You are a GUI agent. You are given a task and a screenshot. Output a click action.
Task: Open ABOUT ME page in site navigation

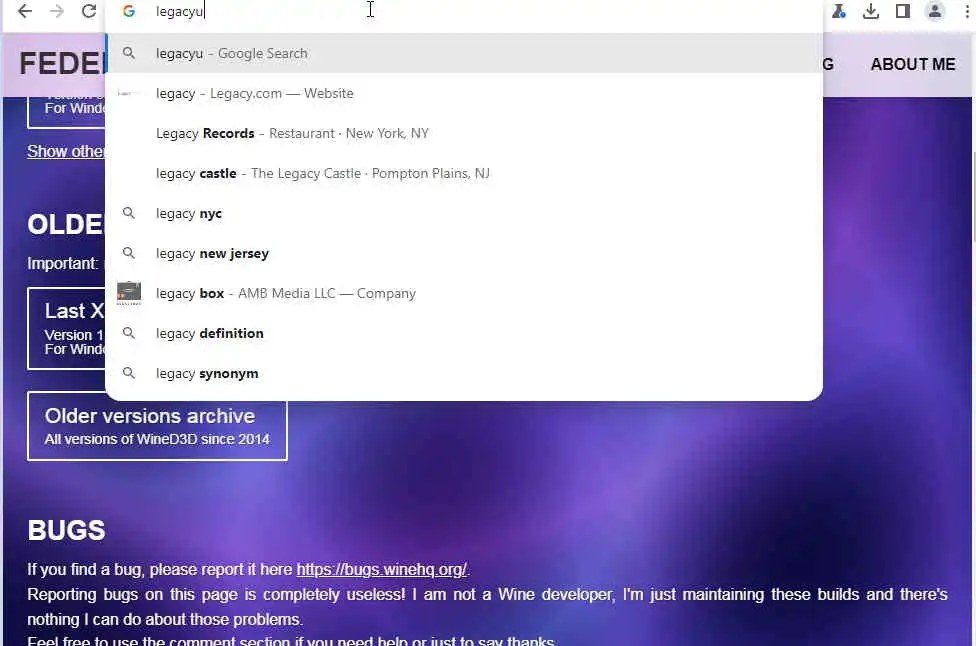pyautogui.click(x=913, y=64)
